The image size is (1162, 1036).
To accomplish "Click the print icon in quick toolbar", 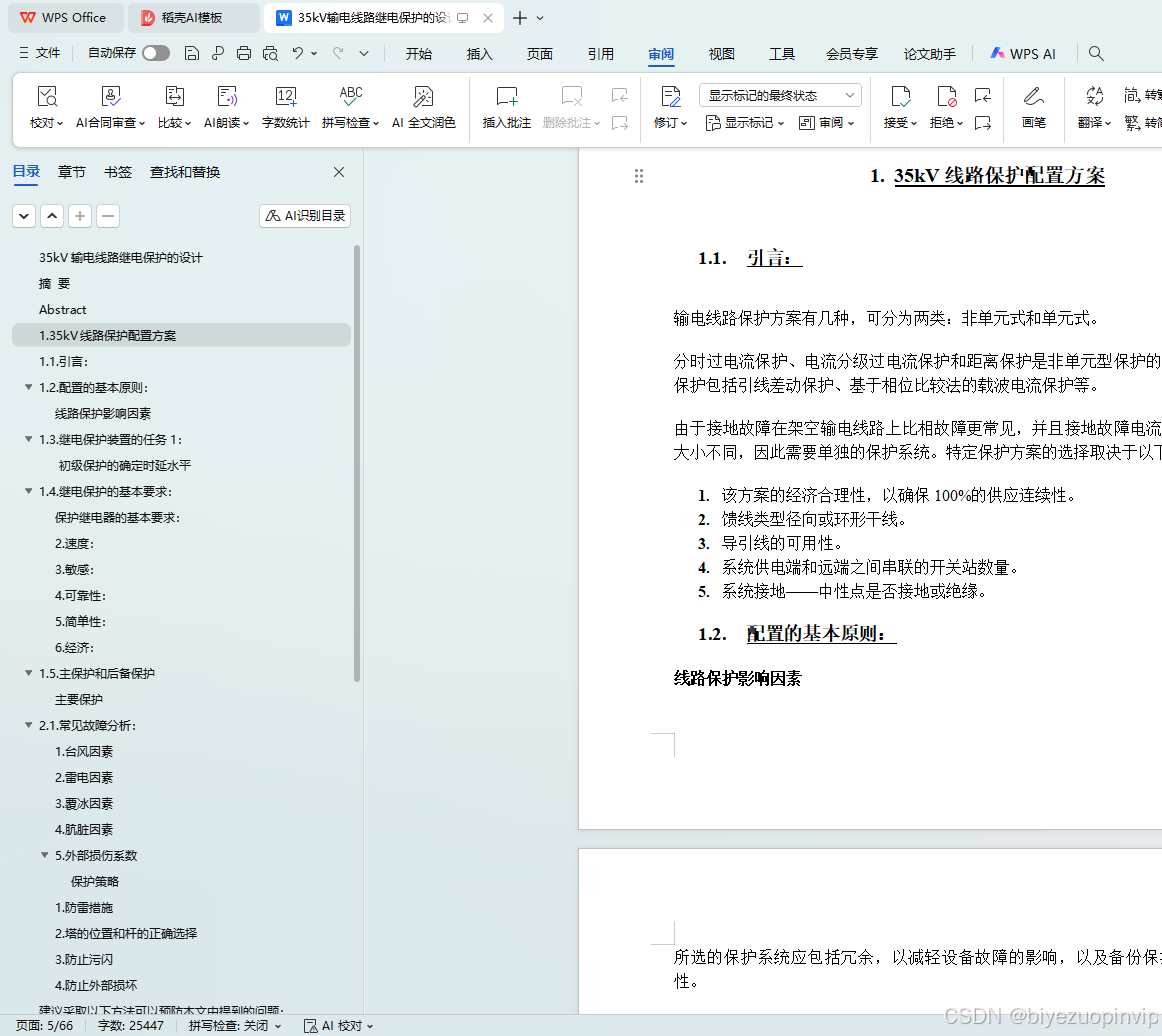I will pos(244,53).
